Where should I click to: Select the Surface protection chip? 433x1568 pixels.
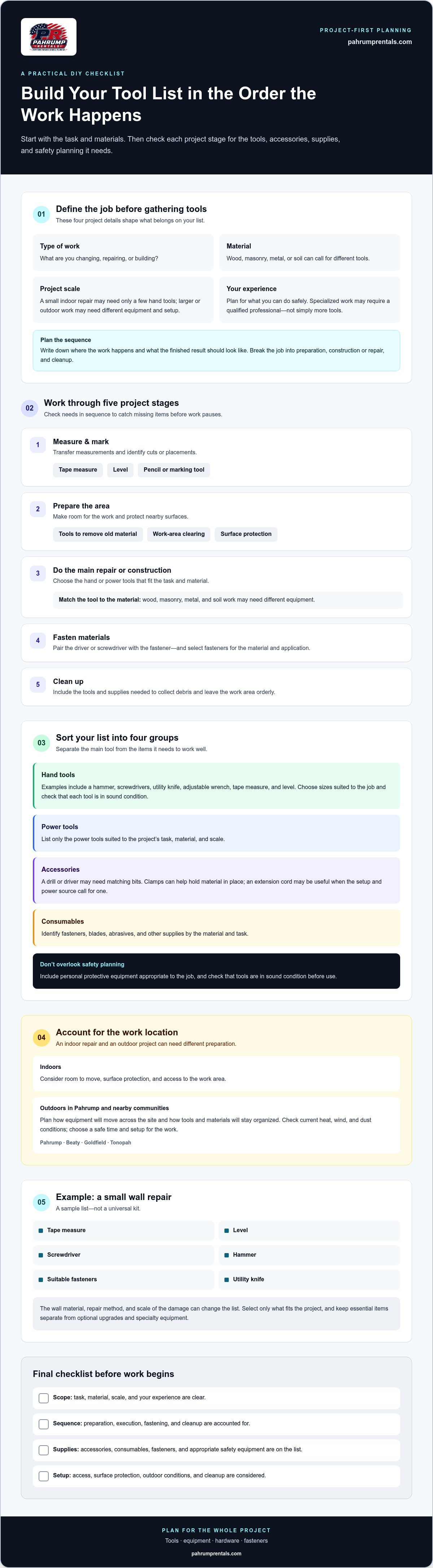click(x=246, y=534)
